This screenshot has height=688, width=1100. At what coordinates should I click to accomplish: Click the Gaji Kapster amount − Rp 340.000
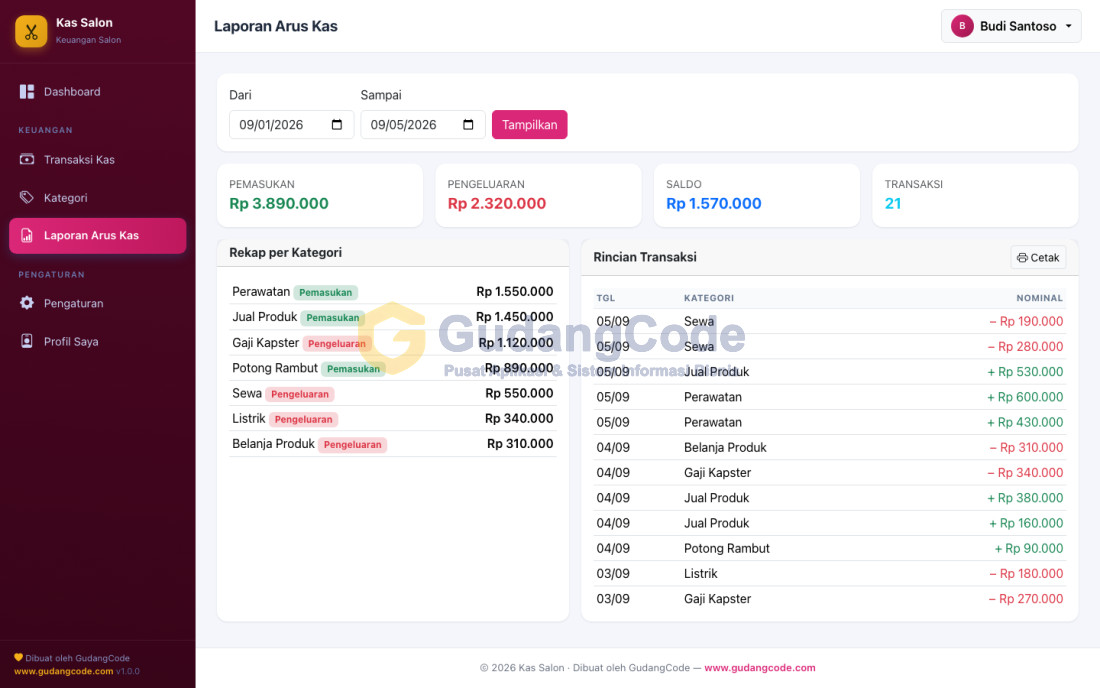point(1025,473)
